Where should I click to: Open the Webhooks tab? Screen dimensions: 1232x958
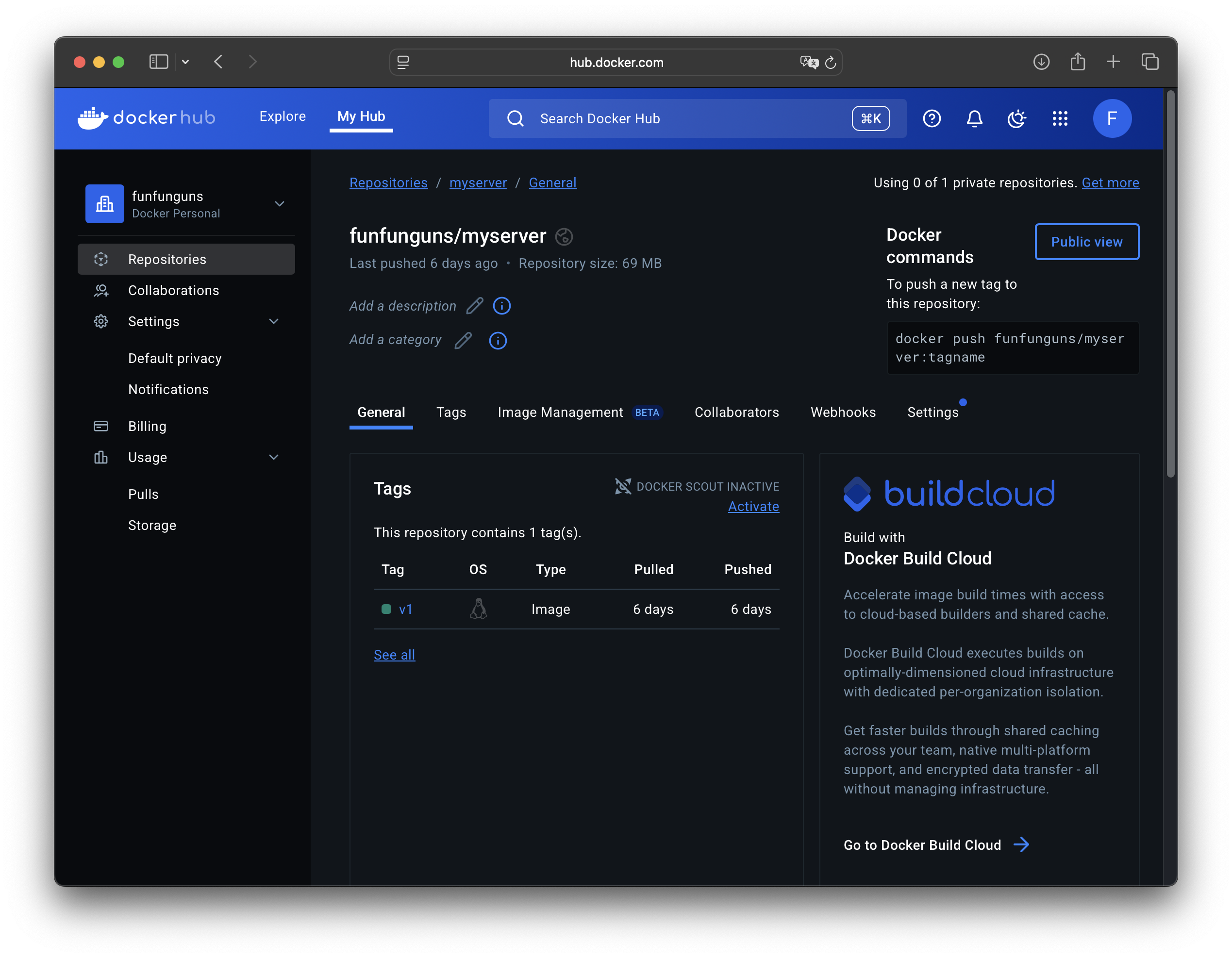(x=843, y=412)
